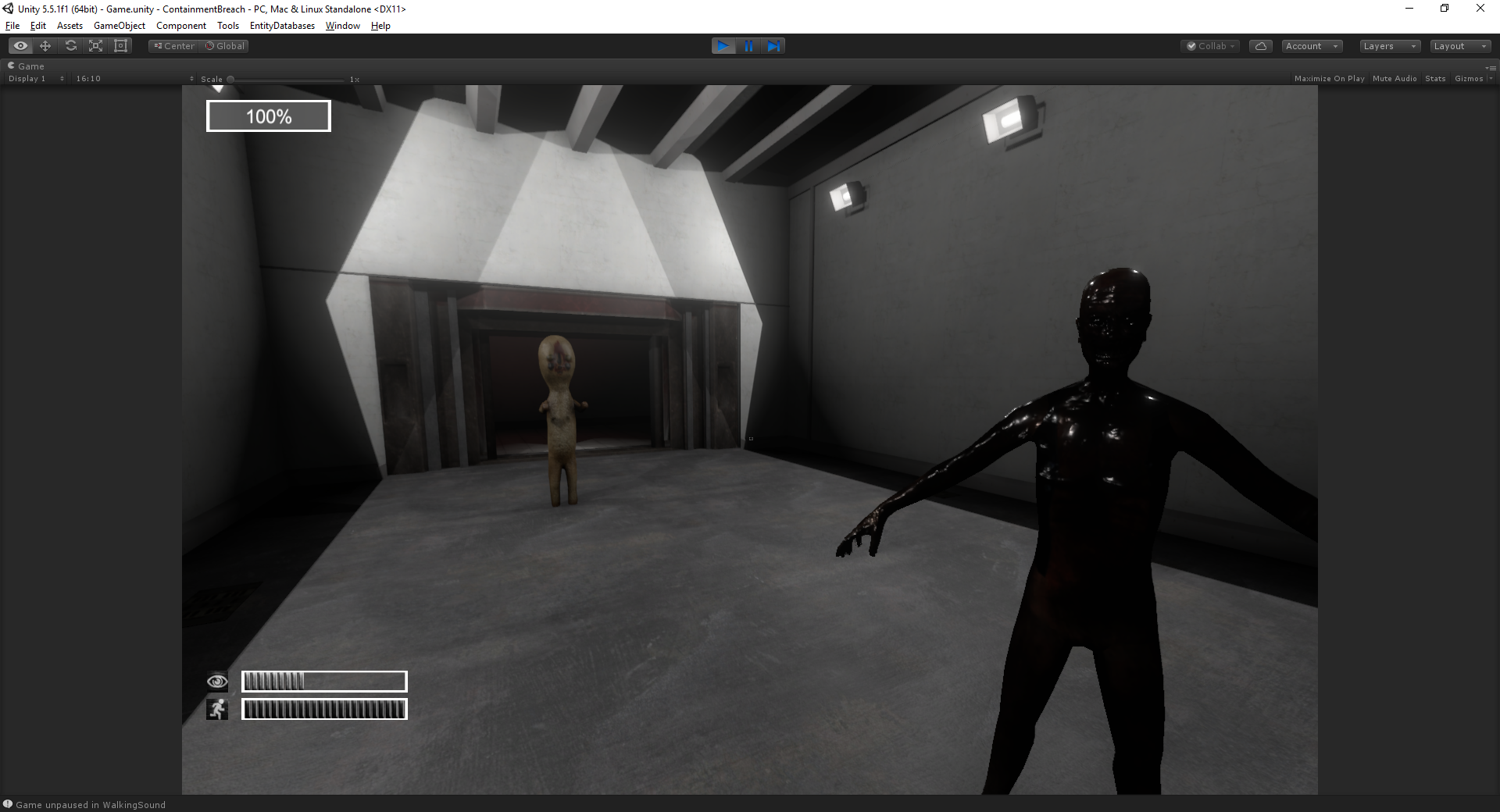Minimize the Unity window
1500x812 pixels.
click(x=1409, y=9)
